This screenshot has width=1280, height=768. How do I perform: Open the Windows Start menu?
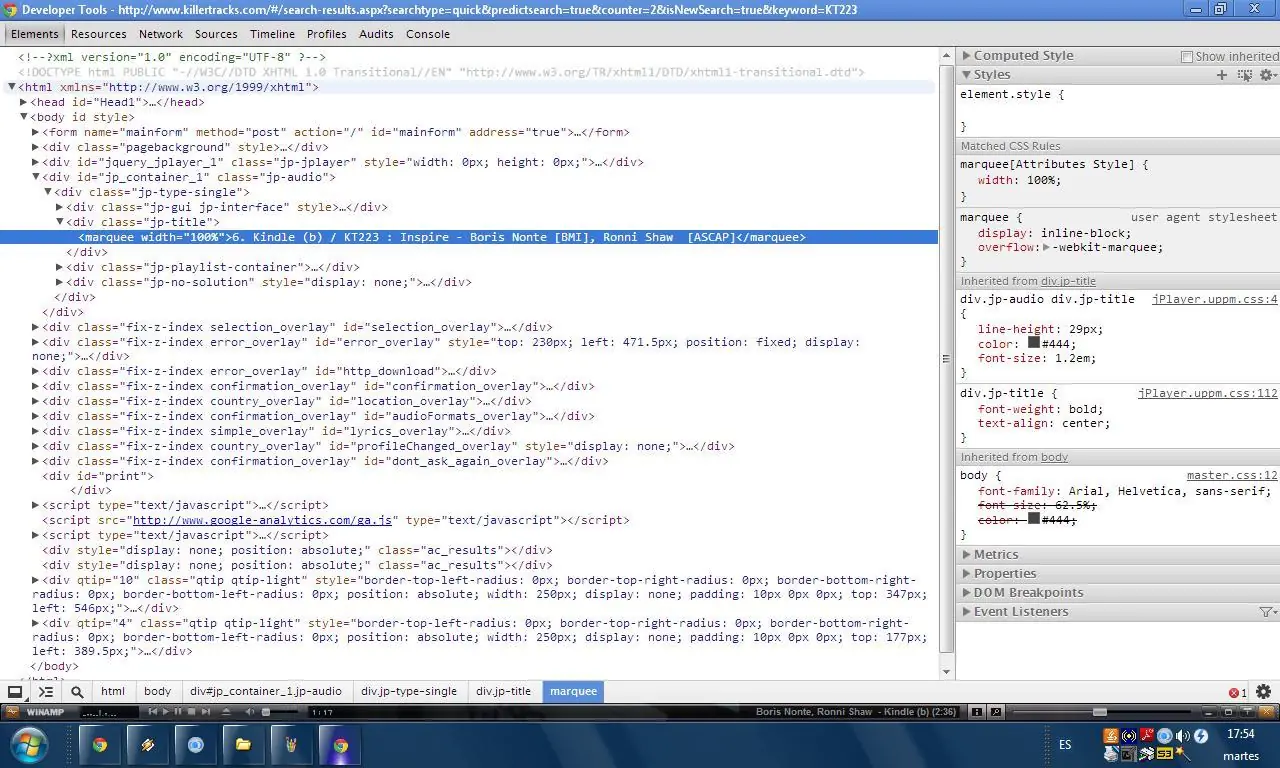pyautogui.click(x=28, y=745)
